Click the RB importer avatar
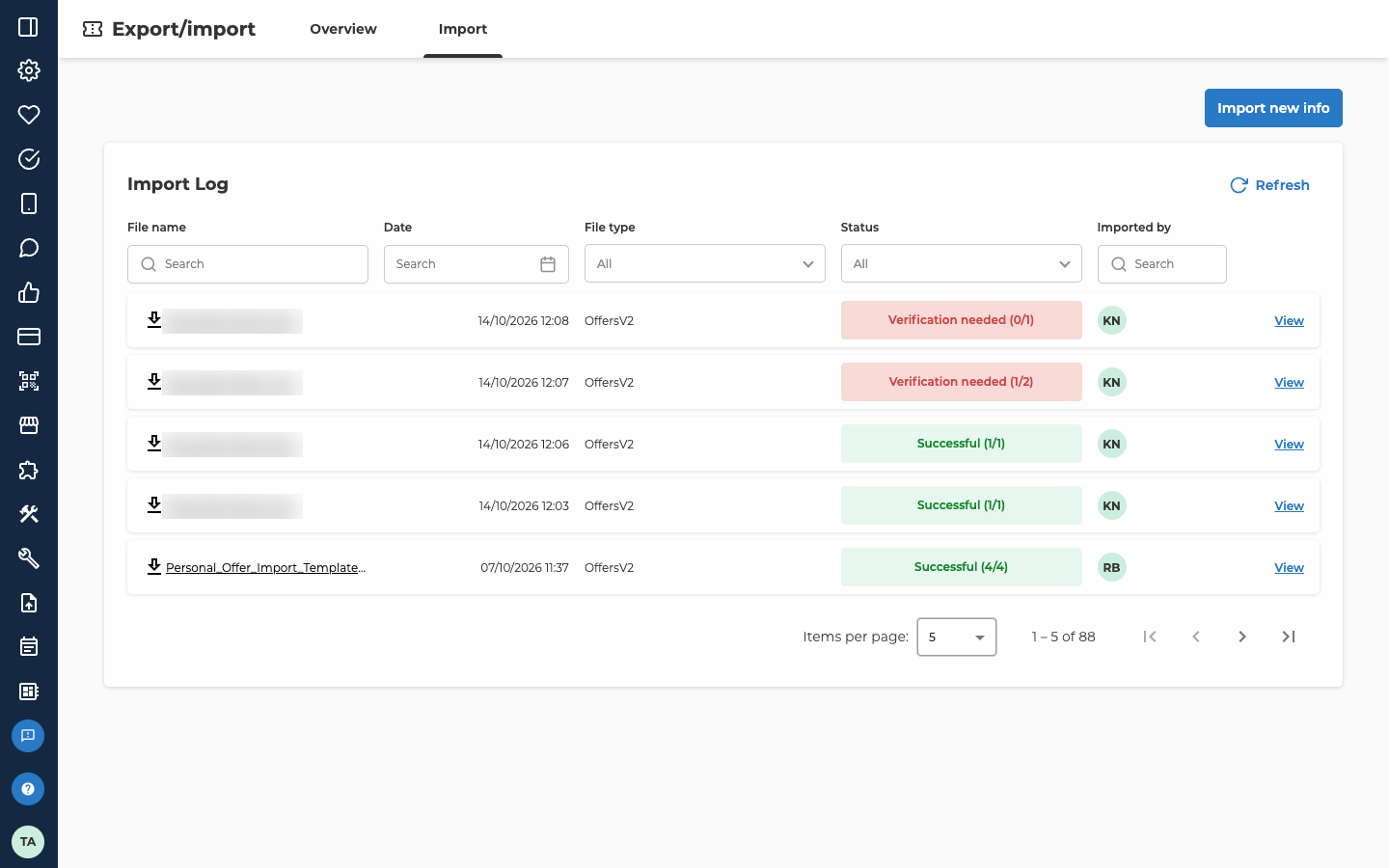Viewport: 1389px width, 868px height. (1111, 567)
